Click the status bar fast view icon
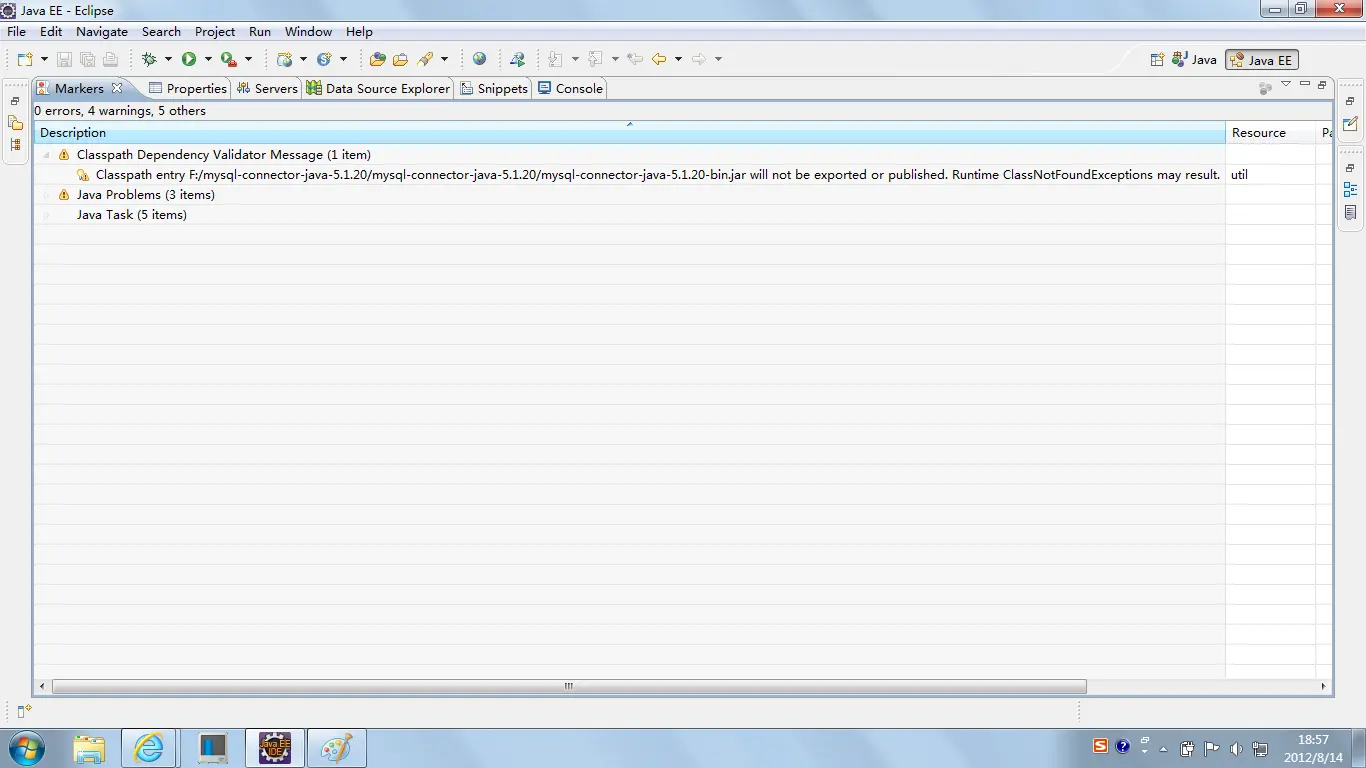The image size is (1366, 768). [x=25, y=711]
